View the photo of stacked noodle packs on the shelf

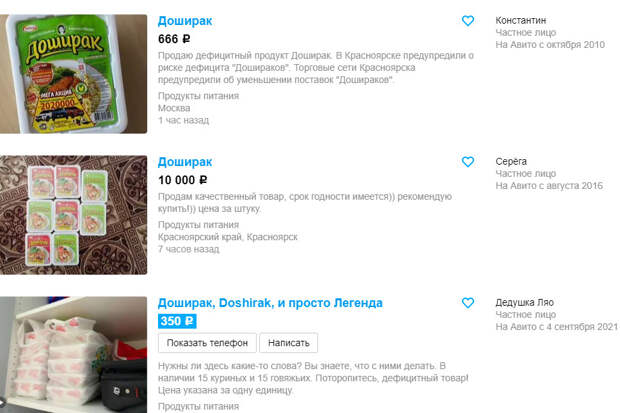pos(74,355)
